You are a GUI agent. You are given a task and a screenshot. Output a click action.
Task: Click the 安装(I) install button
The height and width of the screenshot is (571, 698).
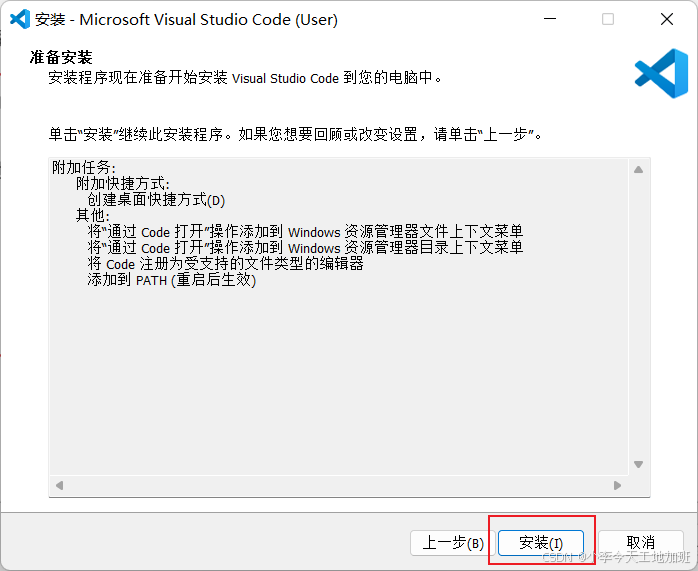(540, 543)
